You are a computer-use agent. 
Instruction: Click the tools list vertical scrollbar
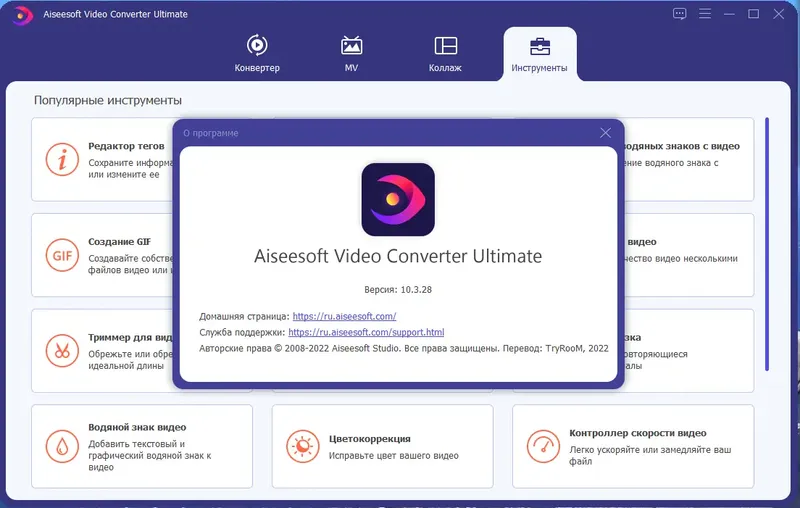(766, 244)
